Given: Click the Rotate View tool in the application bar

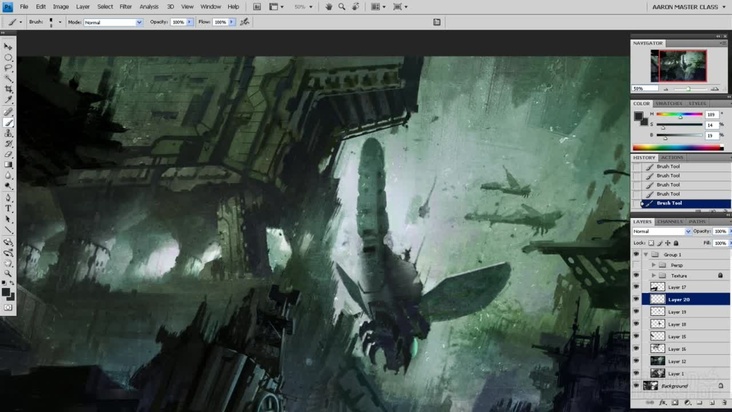Looking at the screenshot, I should pos(356,7).
